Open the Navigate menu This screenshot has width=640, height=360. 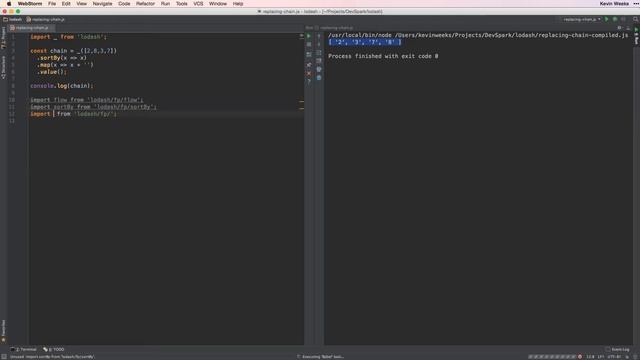[102, 4]
